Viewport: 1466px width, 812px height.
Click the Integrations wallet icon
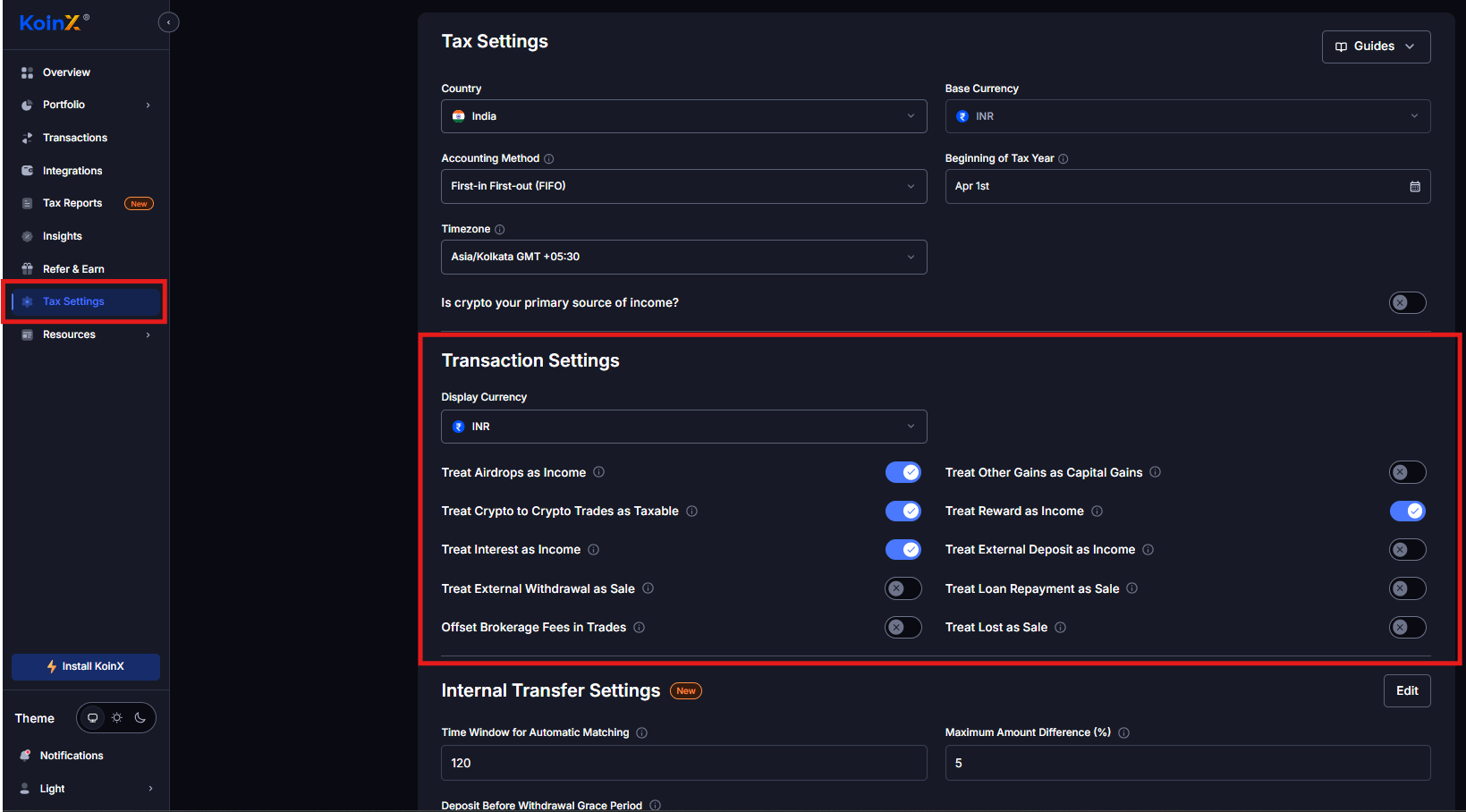tap(27, 171)
